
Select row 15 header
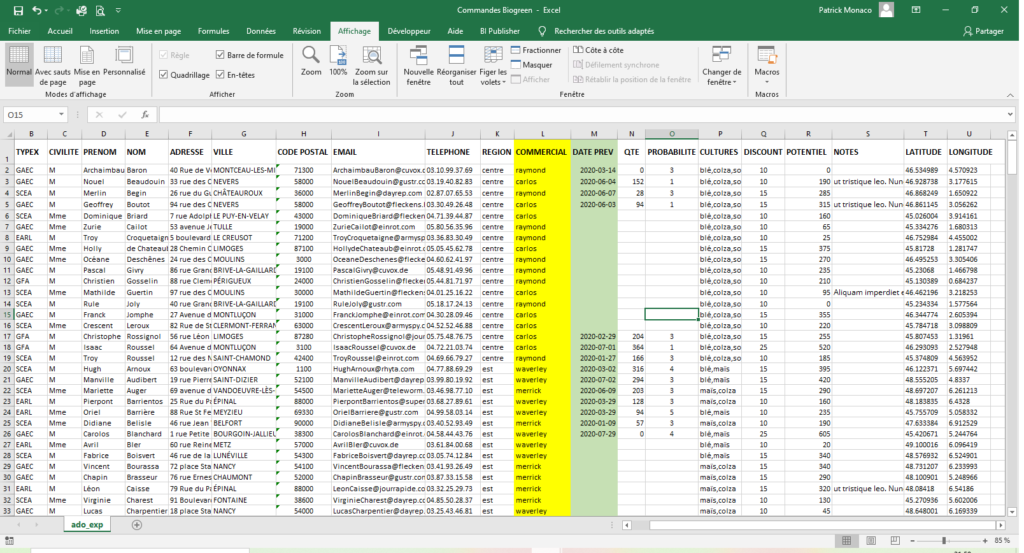pyautogui.click(x=7, y=315)
